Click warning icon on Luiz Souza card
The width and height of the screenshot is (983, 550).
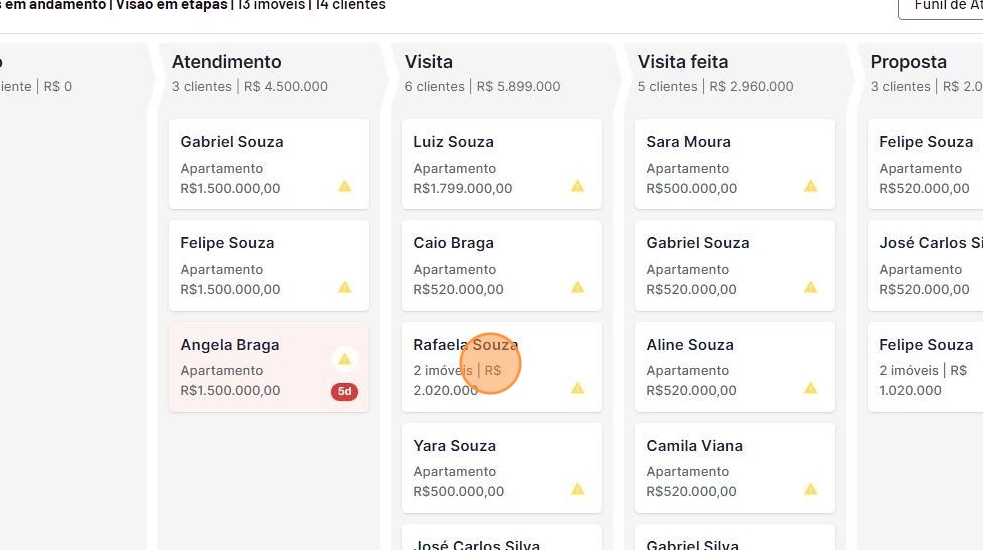pyautogui.click(x=578, y=186)
